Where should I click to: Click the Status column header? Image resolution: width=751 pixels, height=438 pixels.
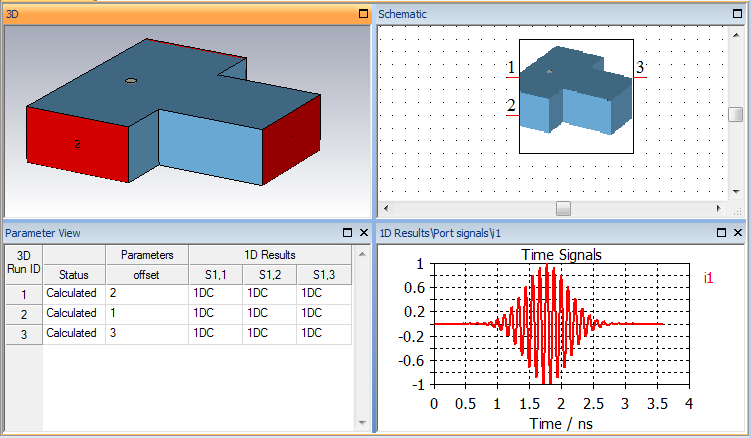pos(74,275)
